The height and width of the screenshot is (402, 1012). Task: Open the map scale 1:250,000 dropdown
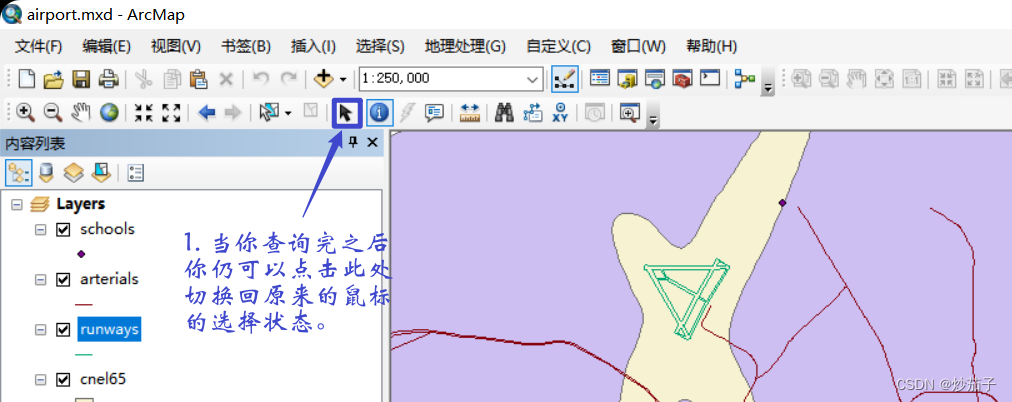532,79
